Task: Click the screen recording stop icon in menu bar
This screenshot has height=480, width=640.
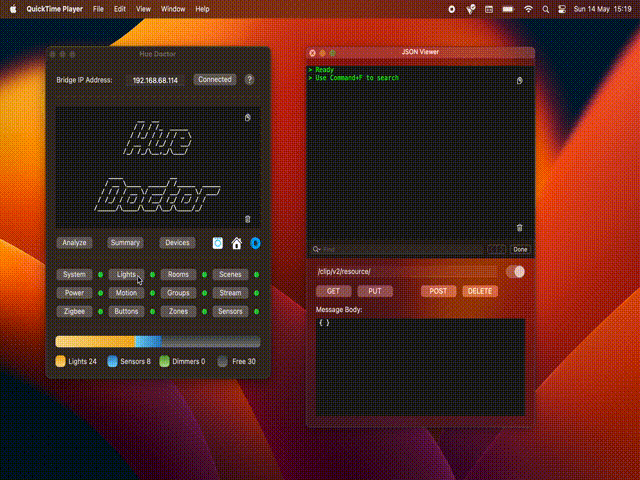Action: (451, 9)
